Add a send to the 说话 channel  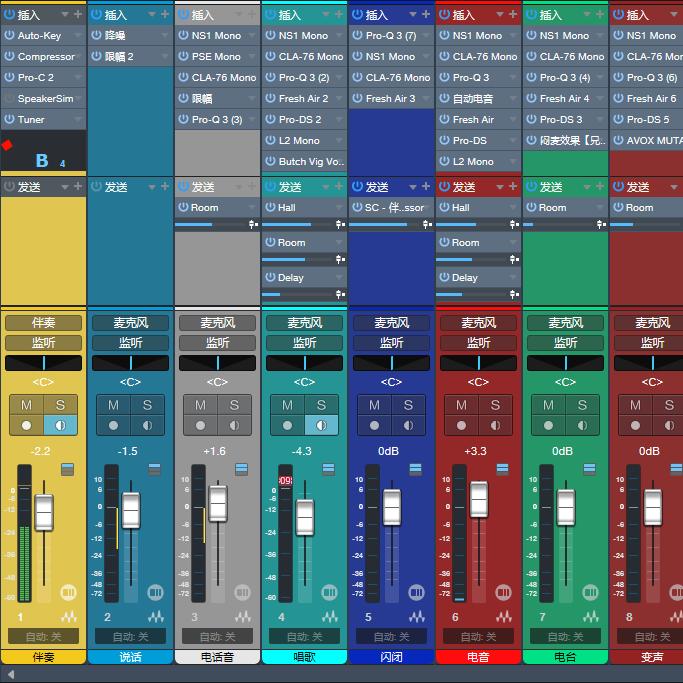tap(164, 187)
